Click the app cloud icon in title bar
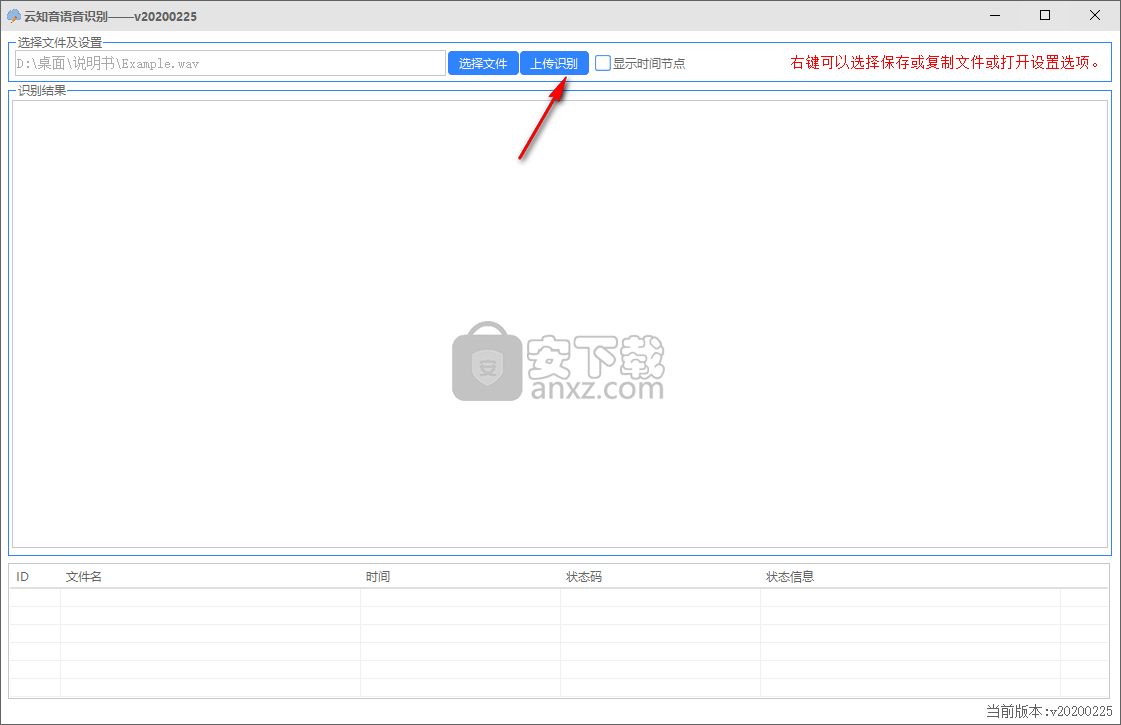 point(14,16)
